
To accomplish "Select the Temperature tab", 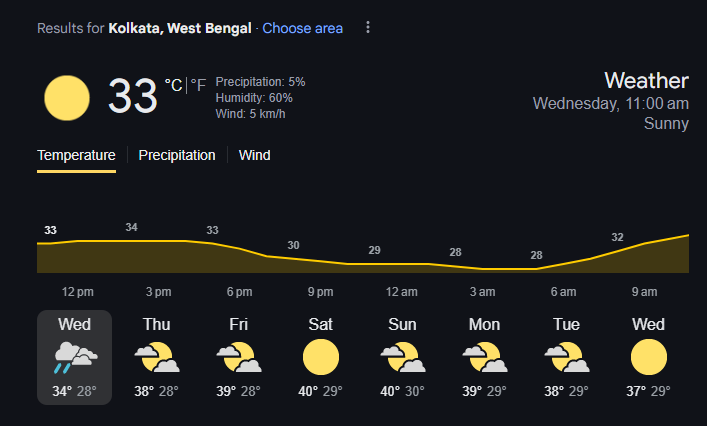I will 76,155.
